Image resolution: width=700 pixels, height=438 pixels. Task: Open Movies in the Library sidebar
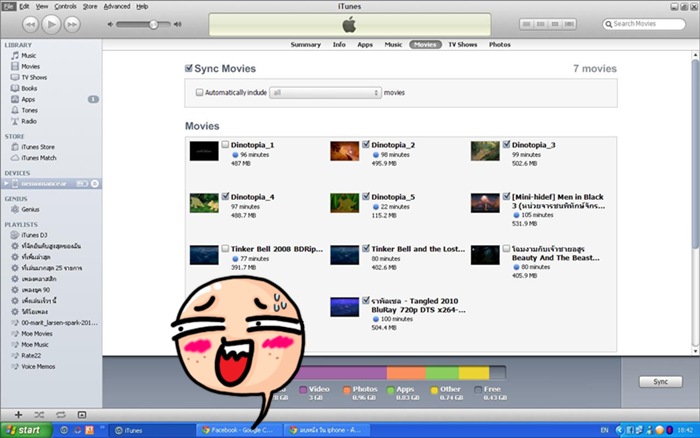30,67
